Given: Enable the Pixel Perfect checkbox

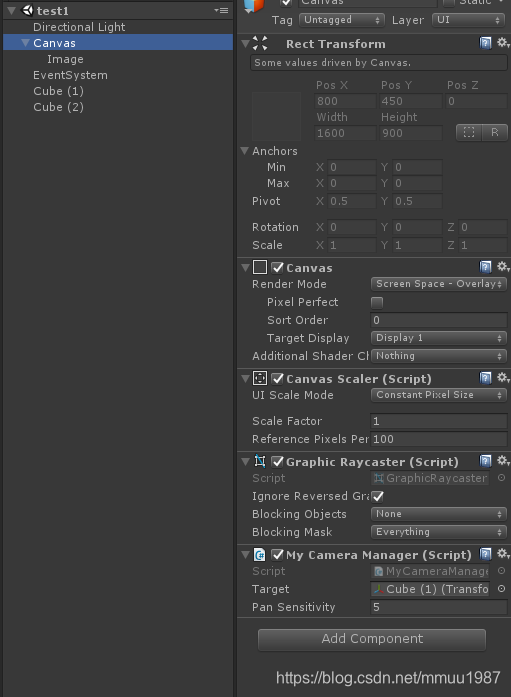Looking at the screenshot, I should [377, 302].
